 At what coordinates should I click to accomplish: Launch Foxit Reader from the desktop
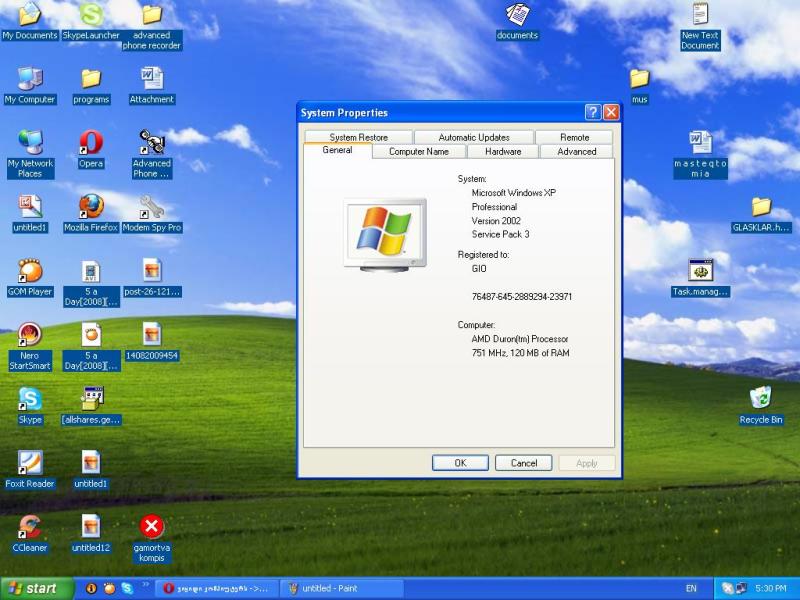click(x=30, y=463)
